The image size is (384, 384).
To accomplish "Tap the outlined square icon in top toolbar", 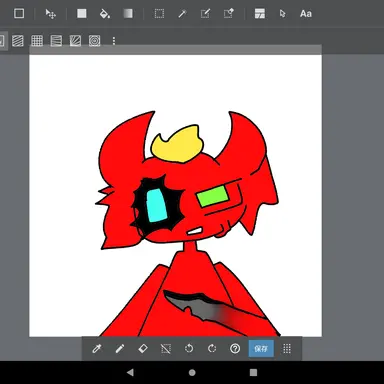I will [x=19, y=14].
